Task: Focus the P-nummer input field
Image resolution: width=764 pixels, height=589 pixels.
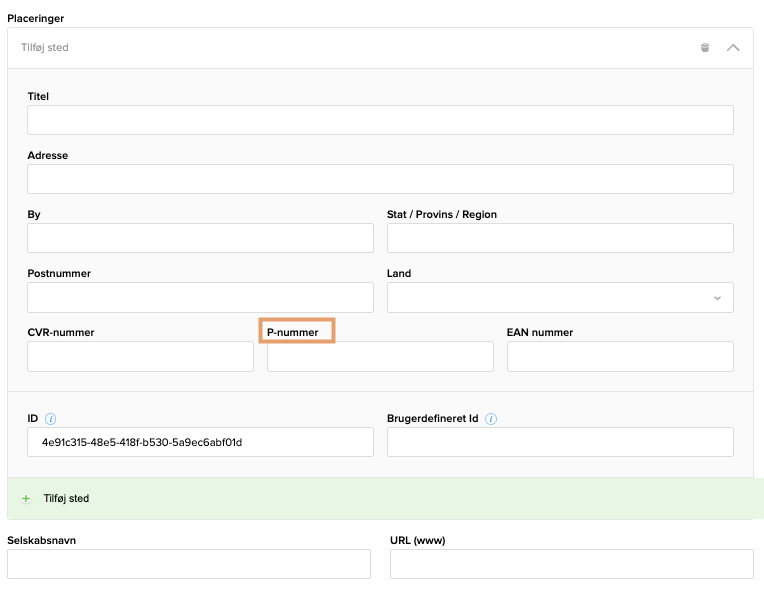Action: [x=380, y=356]
